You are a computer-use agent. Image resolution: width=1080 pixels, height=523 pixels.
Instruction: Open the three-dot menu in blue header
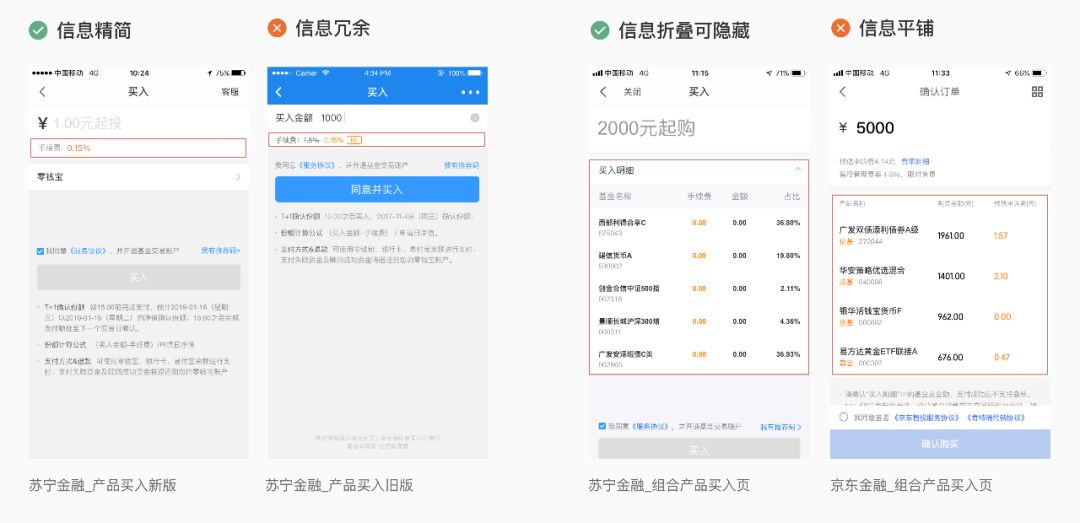pos(470,92)
